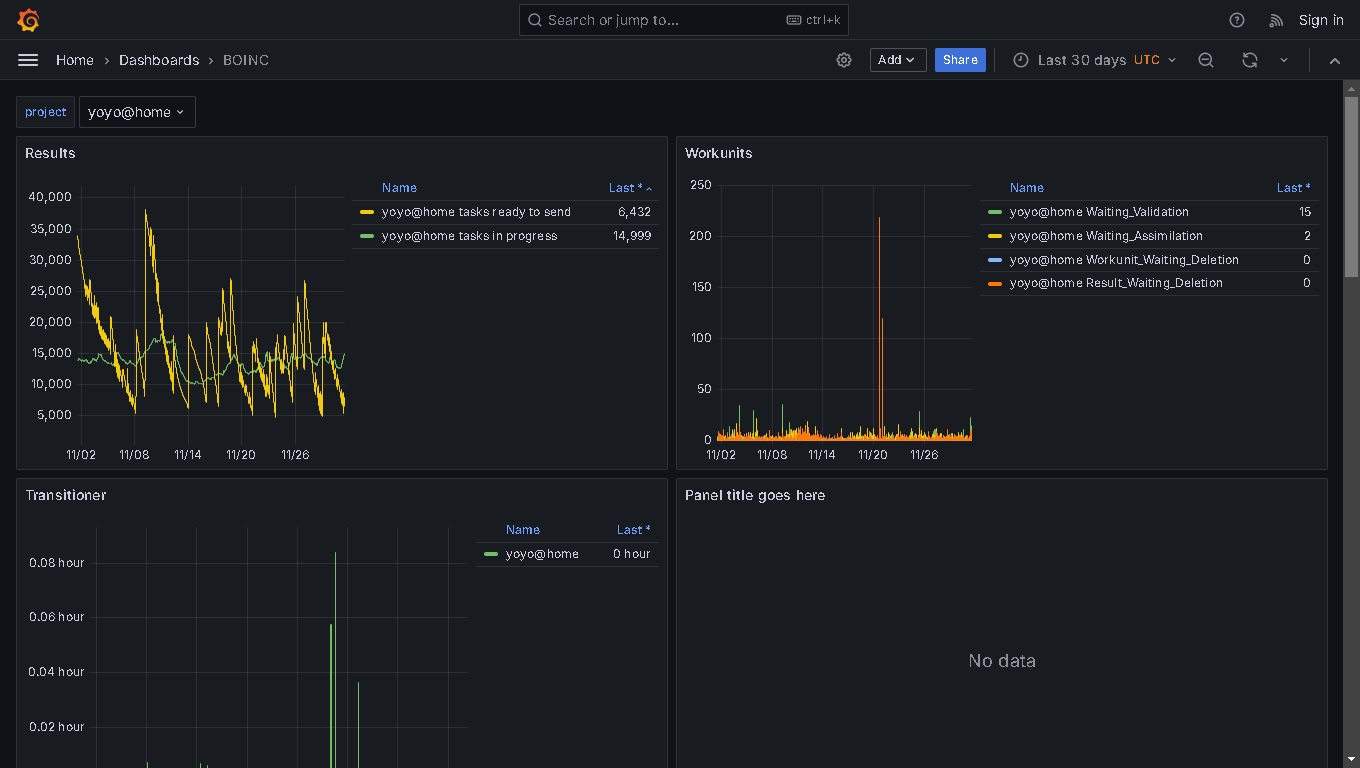This screenshot has width=1360, height=768.
Task: Toggle the Waiting_Validation series visibility
Action: [1099, 212]
